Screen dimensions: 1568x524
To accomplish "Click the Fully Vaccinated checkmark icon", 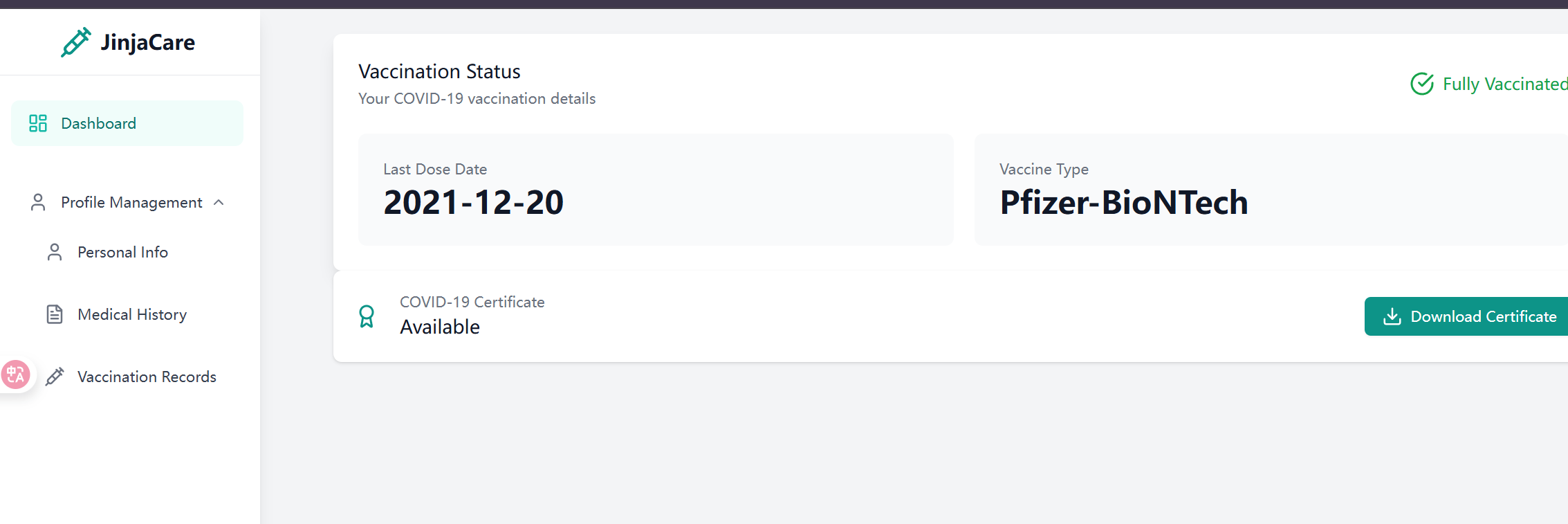I will coord(1422,84).
